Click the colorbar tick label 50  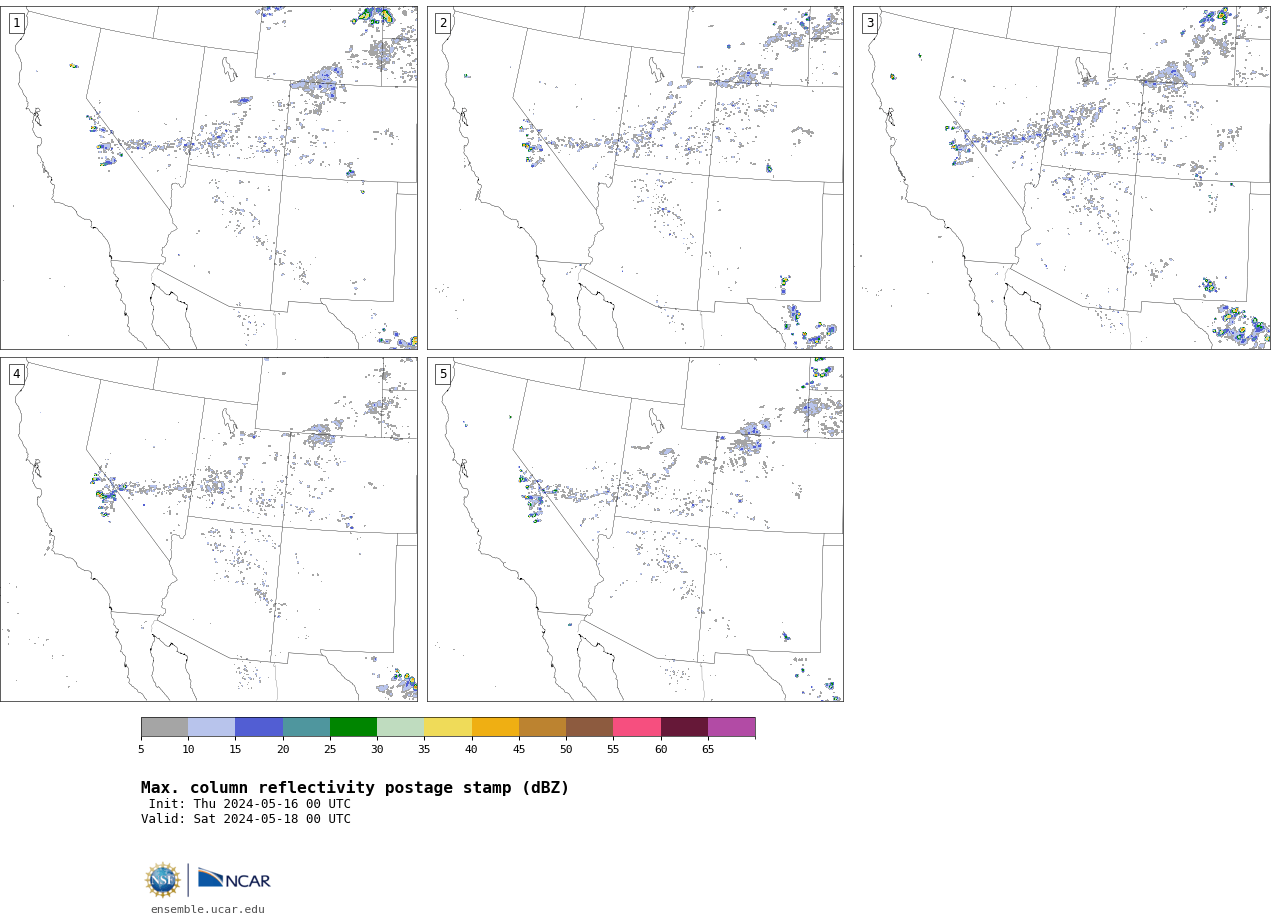point(566,749)
